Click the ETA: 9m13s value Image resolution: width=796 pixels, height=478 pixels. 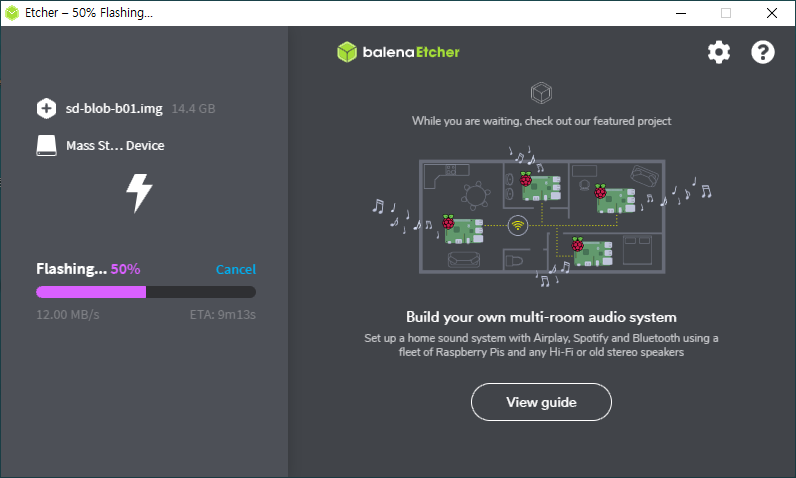click(x=222, y=315)
